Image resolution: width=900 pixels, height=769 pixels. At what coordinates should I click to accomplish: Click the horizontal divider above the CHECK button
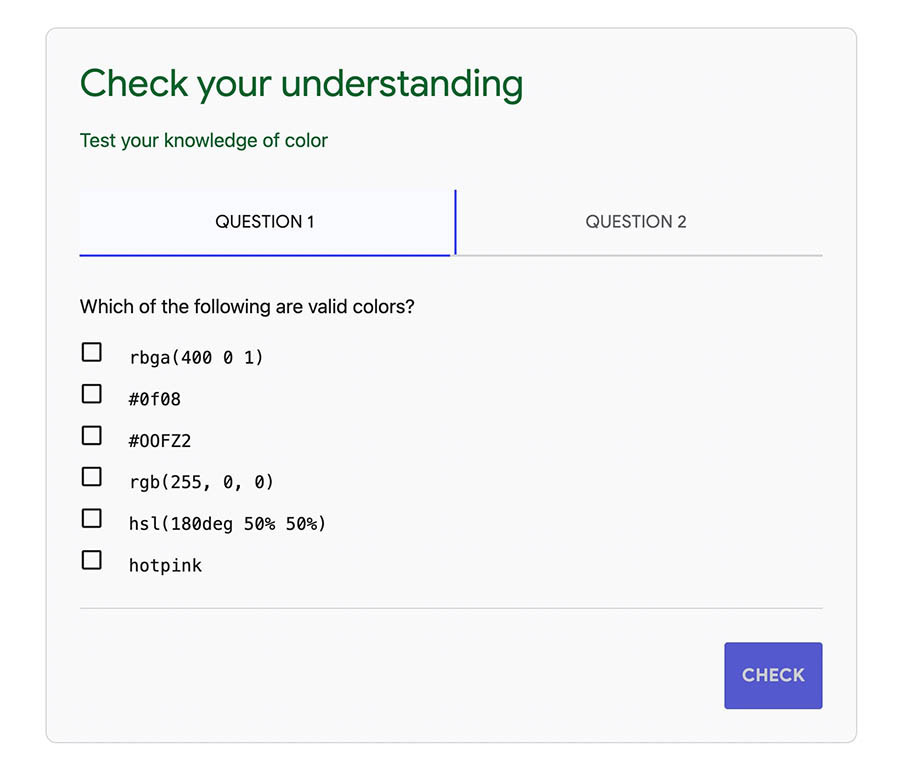[x=451, y=608]
